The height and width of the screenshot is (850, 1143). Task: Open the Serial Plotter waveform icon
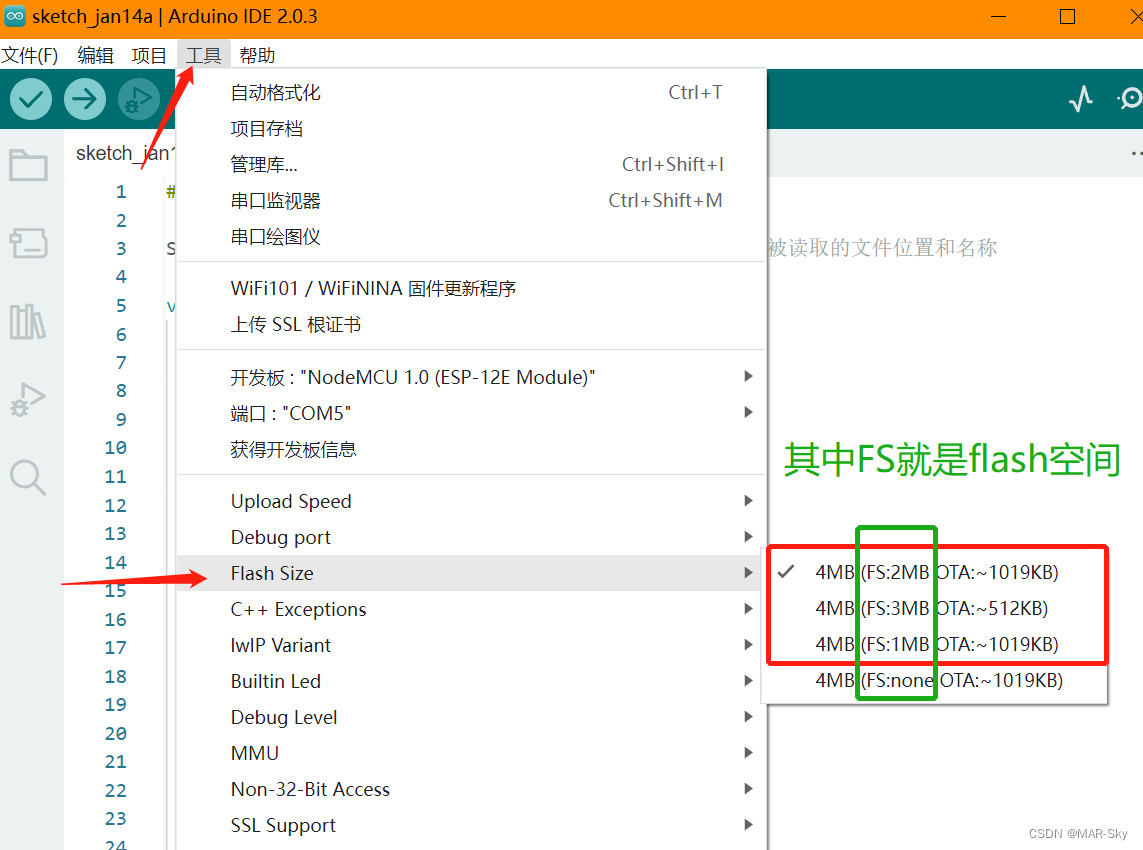pyautogui.click(x=1081, y=98)
